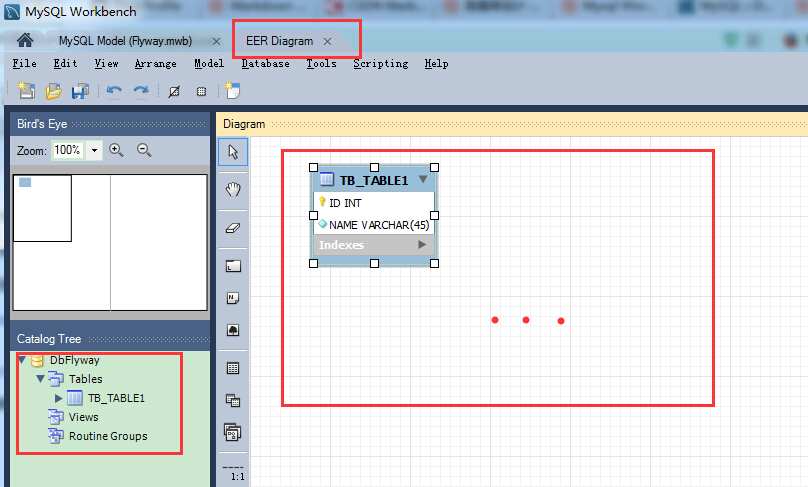808x487 pixels.
Task: Click the TB_TABLE1 title in diagram
Action: click(x=374, y=180)
